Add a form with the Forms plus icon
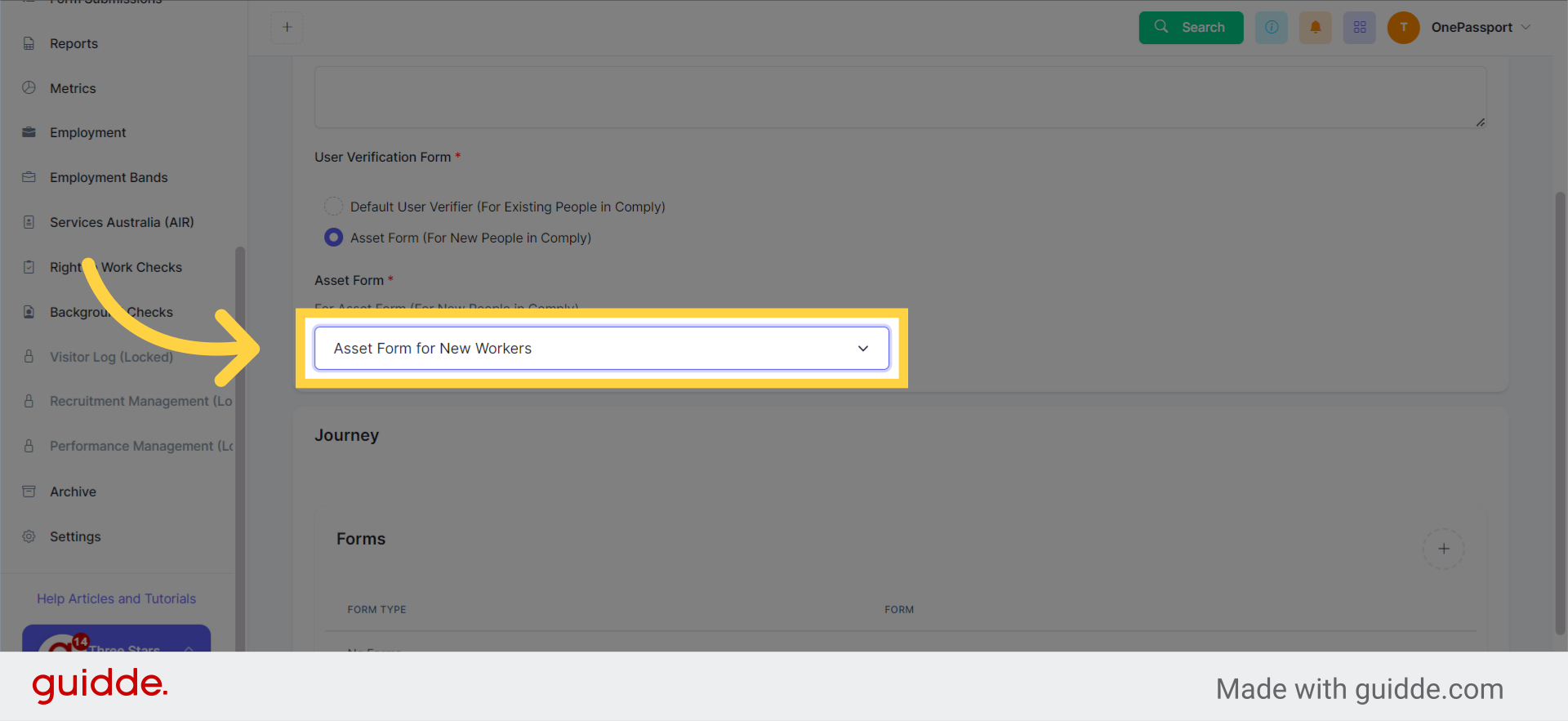This screenshot has height=721, width=1568. [x=1444, y=549]
